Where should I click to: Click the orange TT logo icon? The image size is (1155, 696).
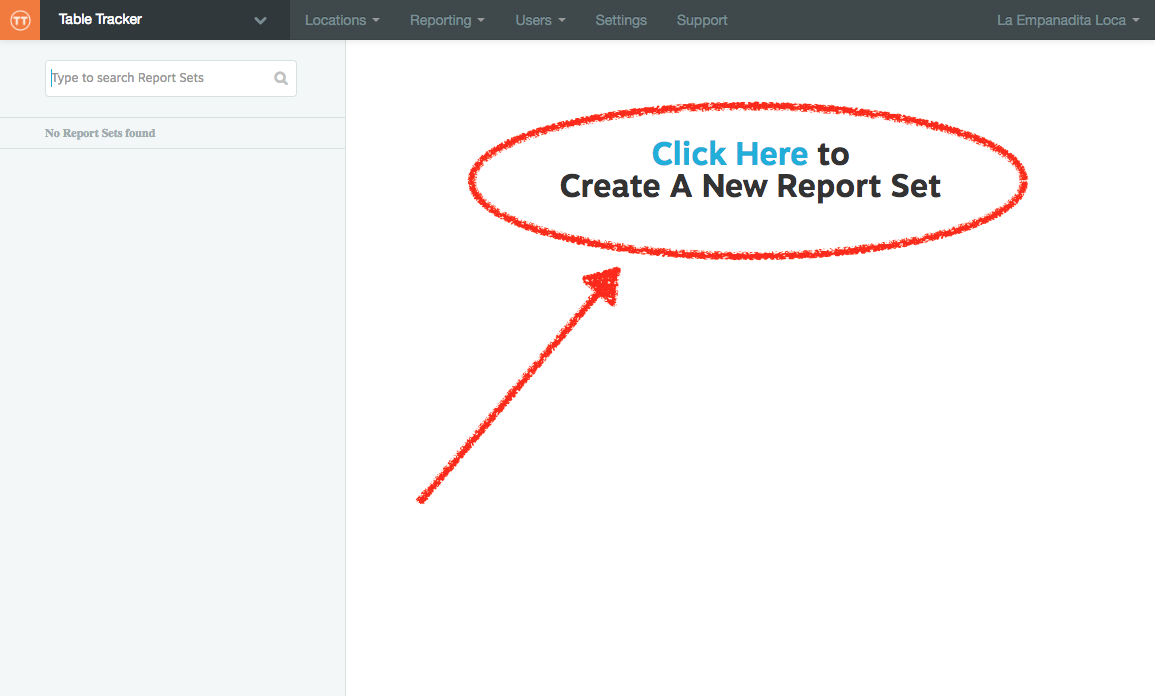(x=20, y=20)
